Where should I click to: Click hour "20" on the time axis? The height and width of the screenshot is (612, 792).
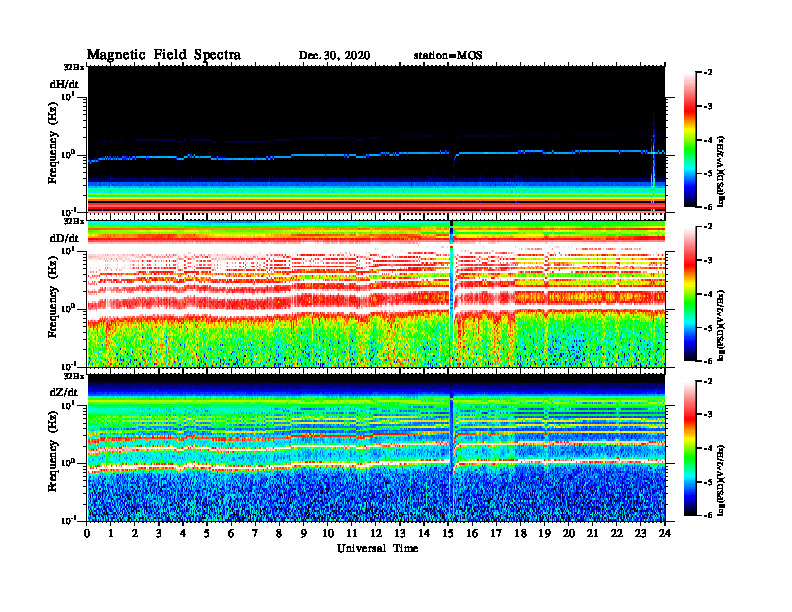click(569, 533)
